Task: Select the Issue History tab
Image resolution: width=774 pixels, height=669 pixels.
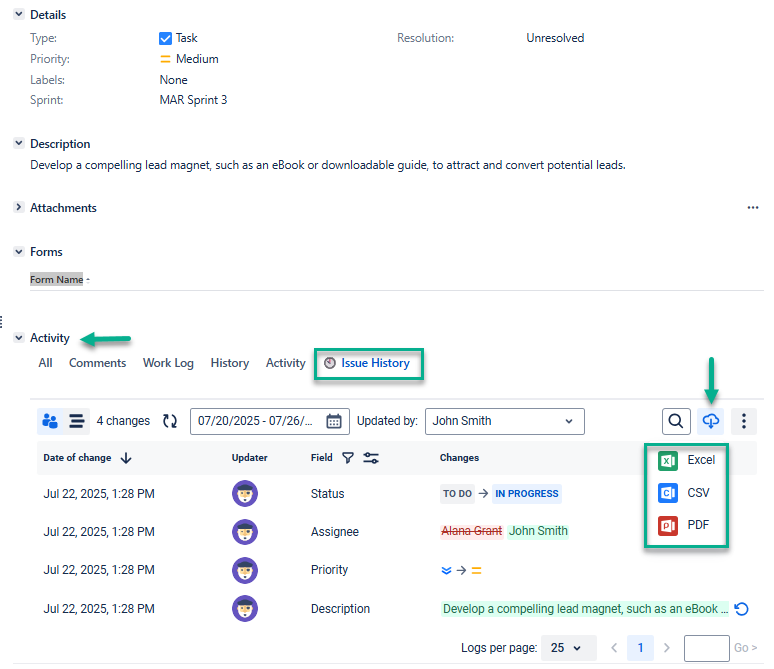Action: [x=368, y=363]
